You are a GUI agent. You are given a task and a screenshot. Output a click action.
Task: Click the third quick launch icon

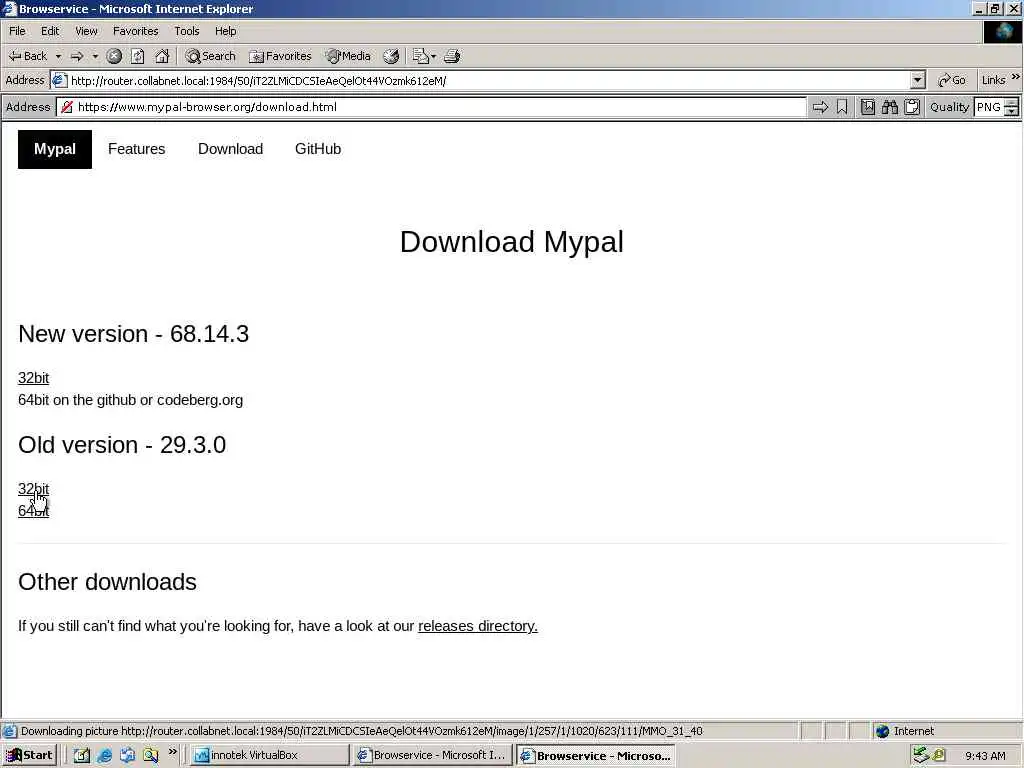tap(127, 756)
